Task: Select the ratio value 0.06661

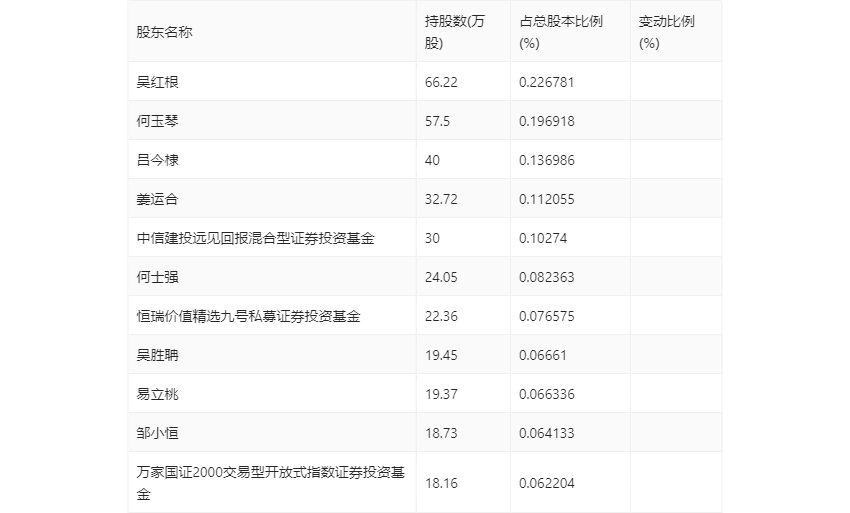Action: pos(543,355)
